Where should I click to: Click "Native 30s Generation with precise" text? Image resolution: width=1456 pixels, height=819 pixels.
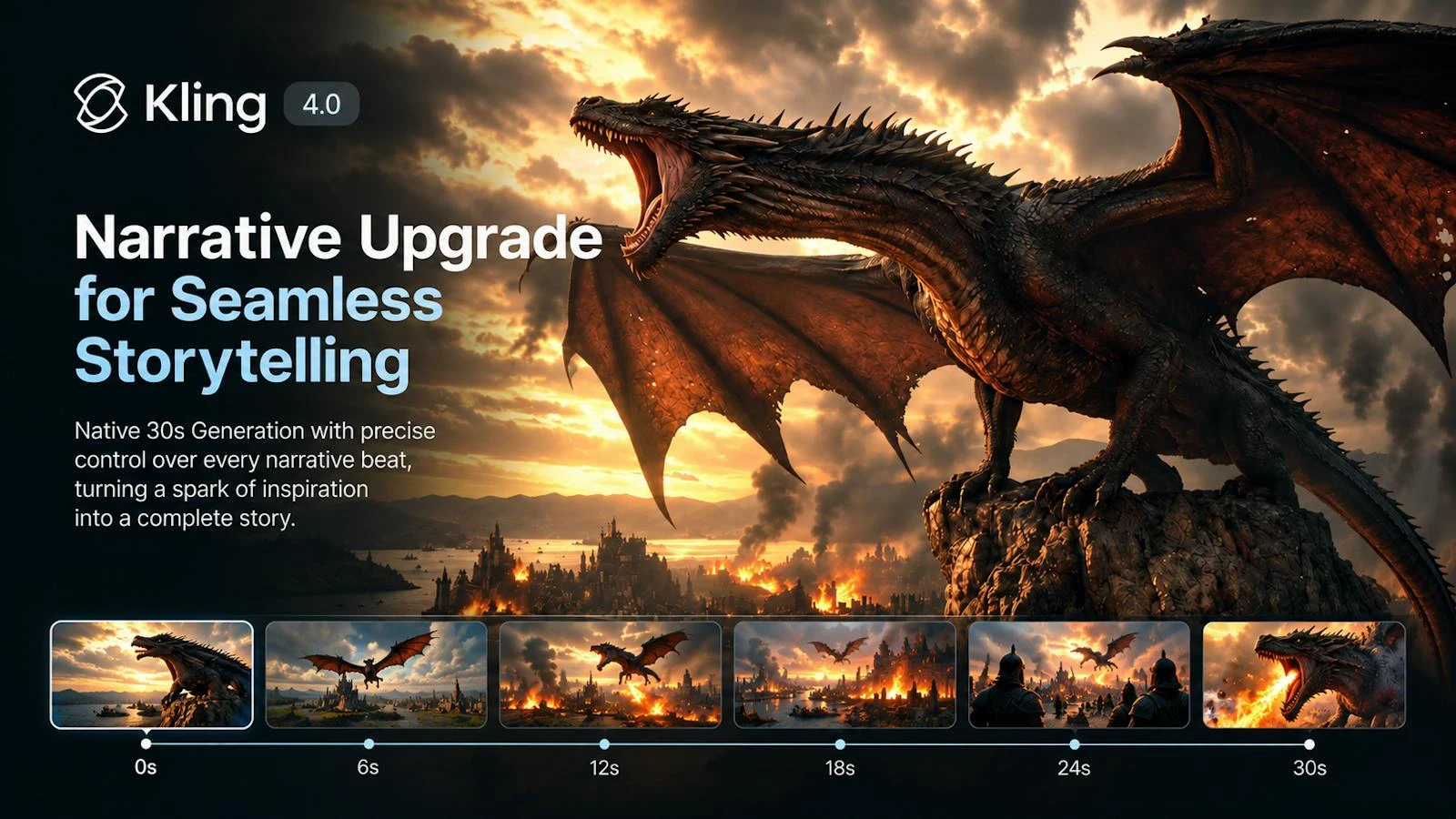click(255, 430)
